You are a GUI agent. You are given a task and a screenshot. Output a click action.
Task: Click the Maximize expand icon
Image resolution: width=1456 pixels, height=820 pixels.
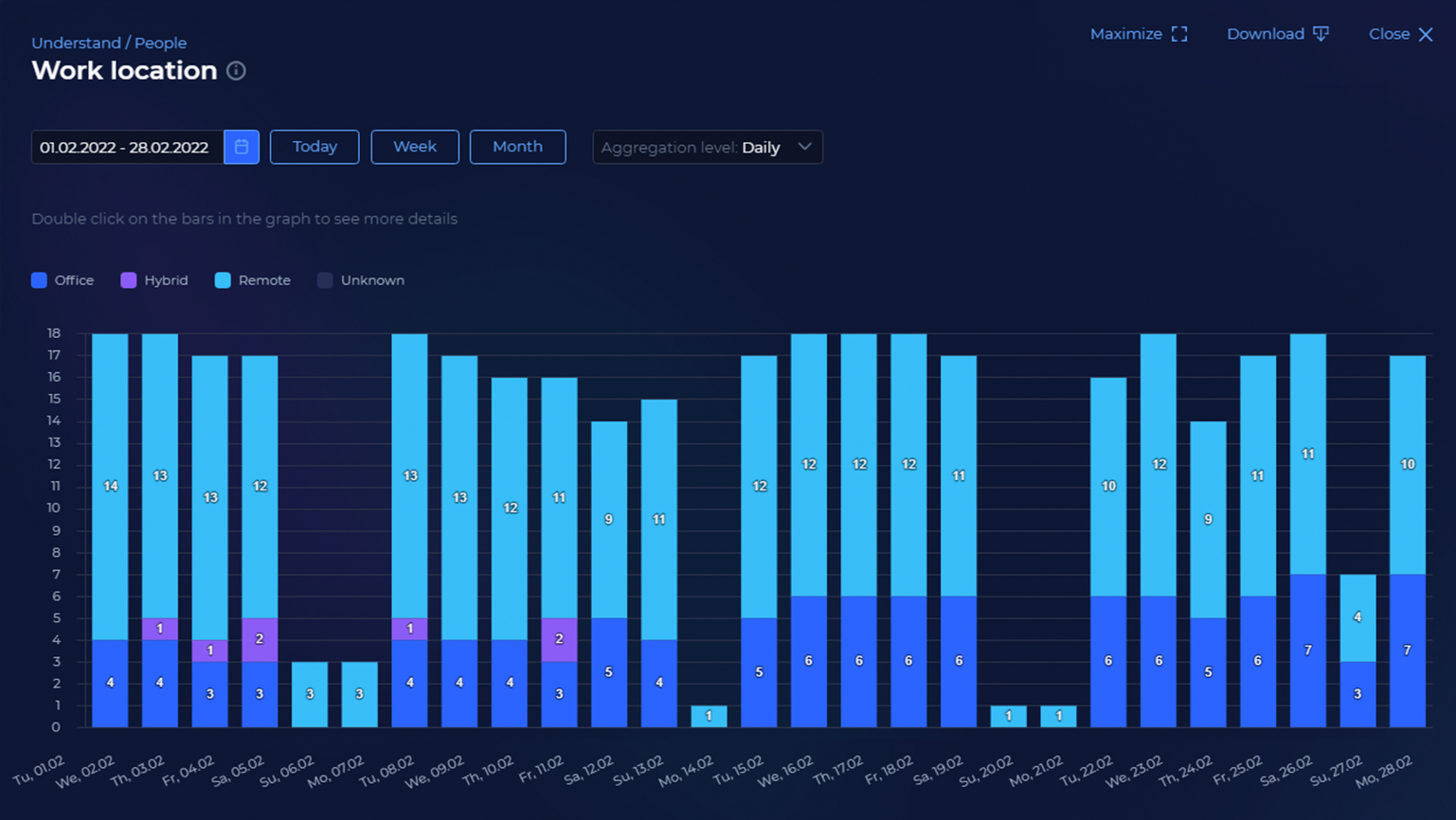click(x=1179, y=34)
